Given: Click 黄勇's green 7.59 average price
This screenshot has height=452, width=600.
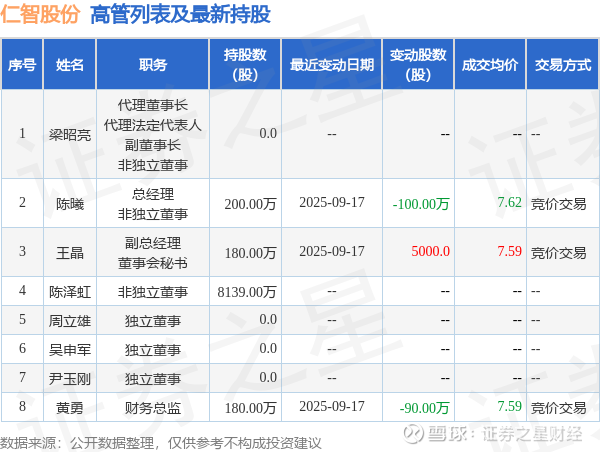Looking at the screenshot, I should tap(509, 406).
